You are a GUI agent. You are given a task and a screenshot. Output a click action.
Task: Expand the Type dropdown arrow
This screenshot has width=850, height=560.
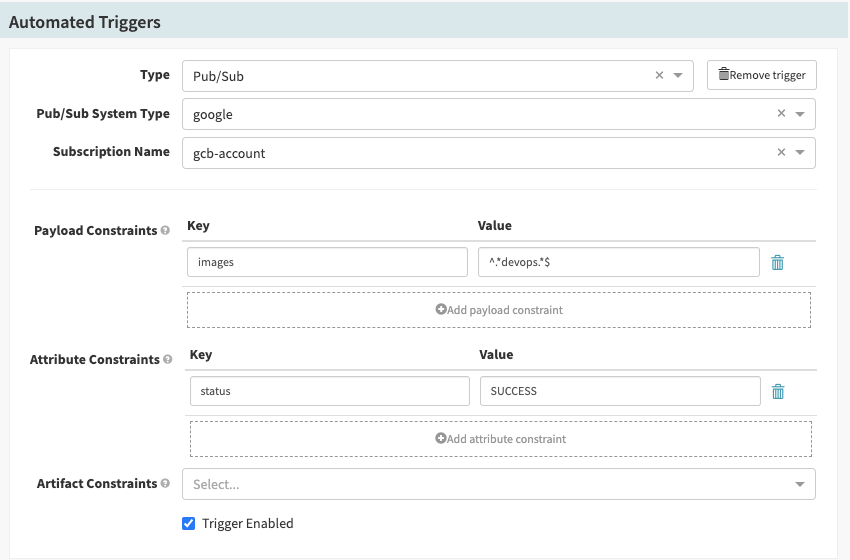tap(678, 76)
